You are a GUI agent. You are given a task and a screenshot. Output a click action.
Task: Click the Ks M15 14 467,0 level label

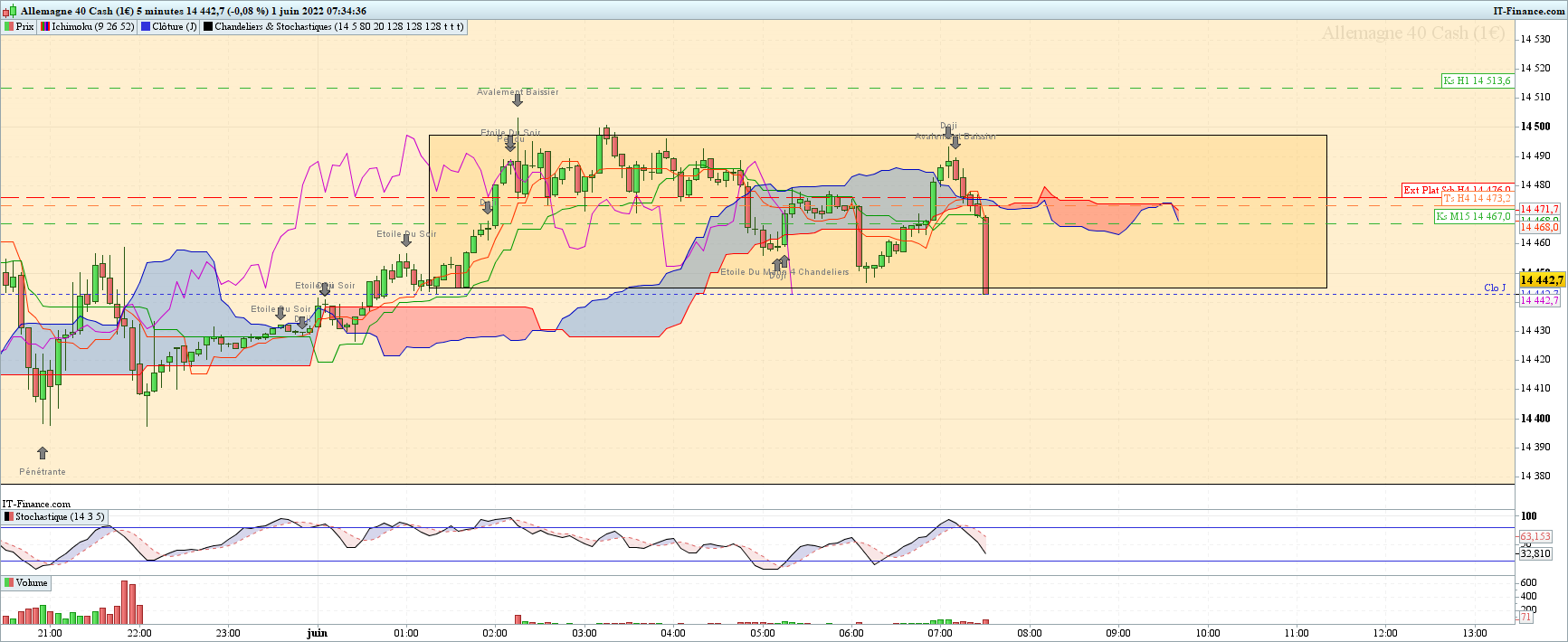pyautogui.click(x=1474, y=216)
